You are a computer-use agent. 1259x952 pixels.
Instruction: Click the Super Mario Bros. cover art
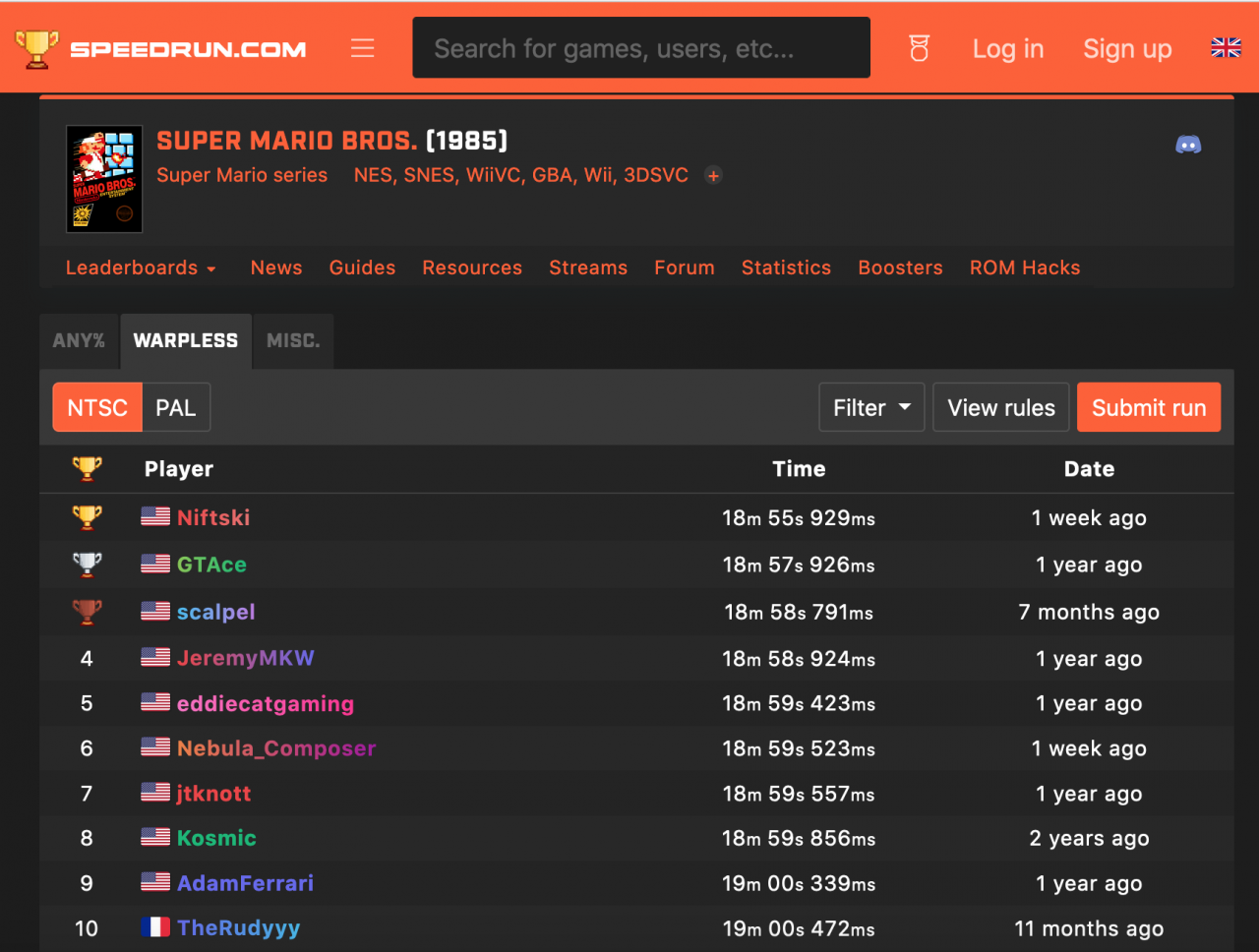click(104, 179)
